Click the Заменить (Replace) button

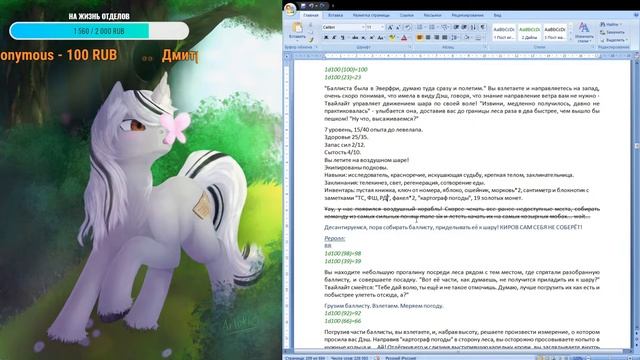[612, 32]
